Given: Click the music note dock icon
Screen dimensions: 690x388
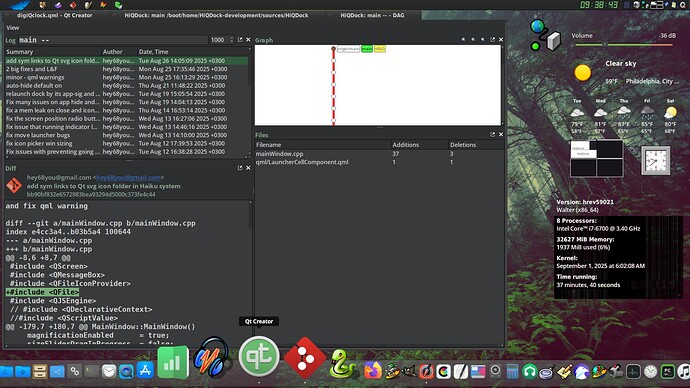Looking at the screenshot, I should point(683,372).
